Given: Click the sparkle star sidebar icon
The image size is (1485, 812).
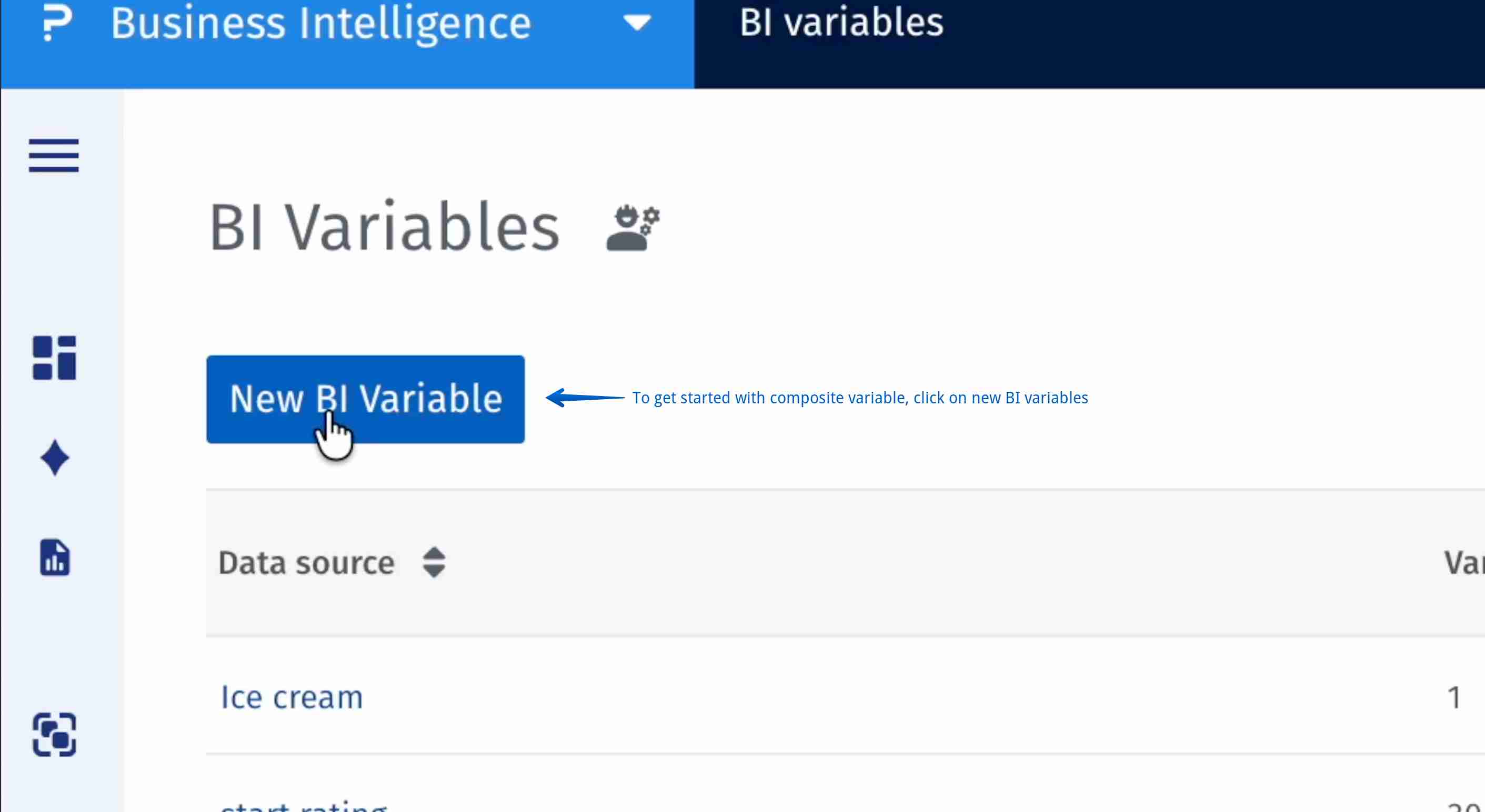Looking at the screenshot, I should tap(55, 458).
